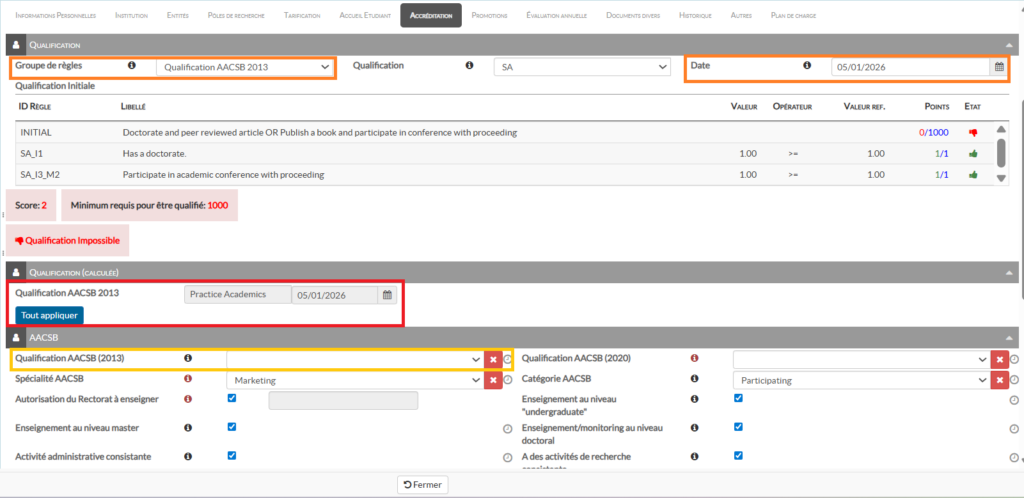The image size is (1024, 498).
Task: Collapse the Qualification (calculée) section header arrow
Action: (1007, 271)
